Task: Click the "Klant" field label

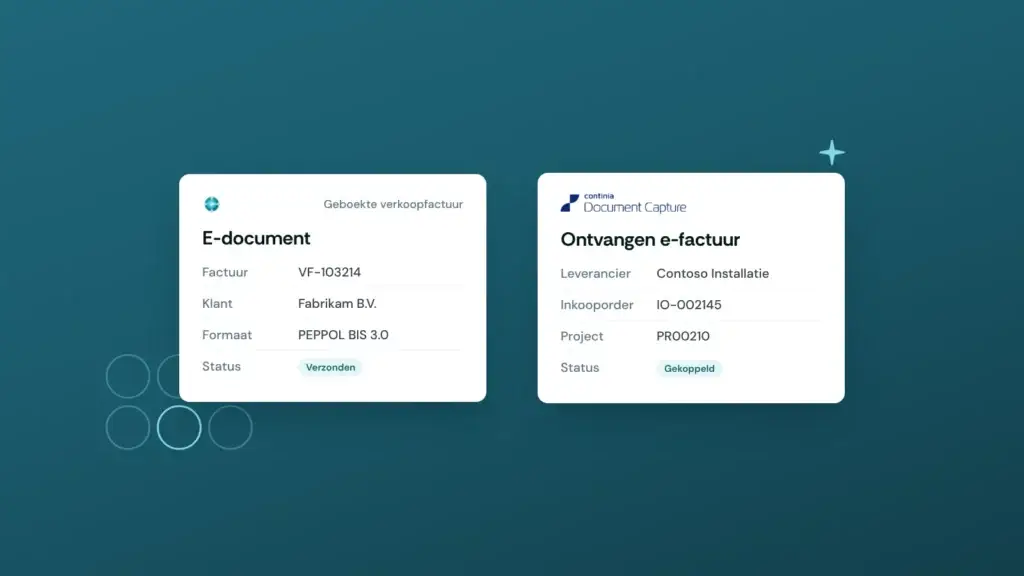Action: pos(217,304)
